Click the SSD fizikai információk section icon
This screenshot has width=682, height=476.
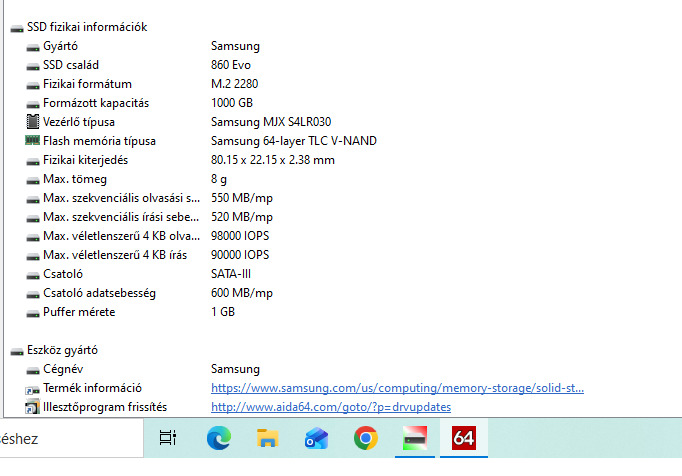[17, 29]
